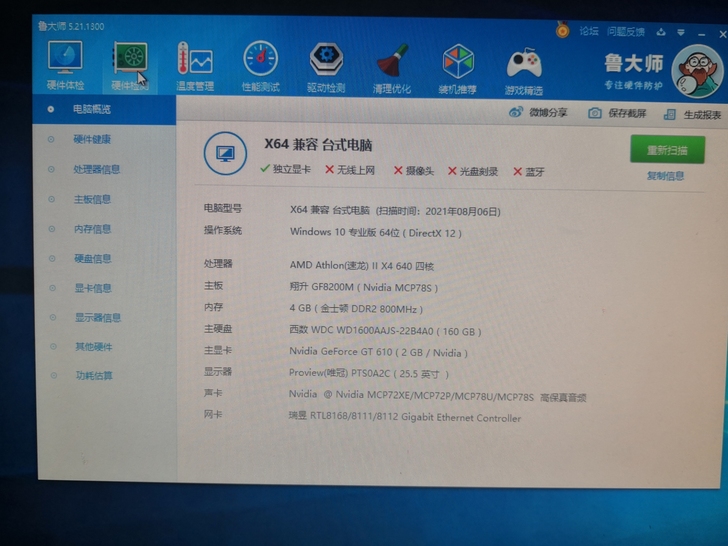Screen dimensions: 728x546
Task: Open 游戏精选 gamepad icon
Action: (524, 71)
